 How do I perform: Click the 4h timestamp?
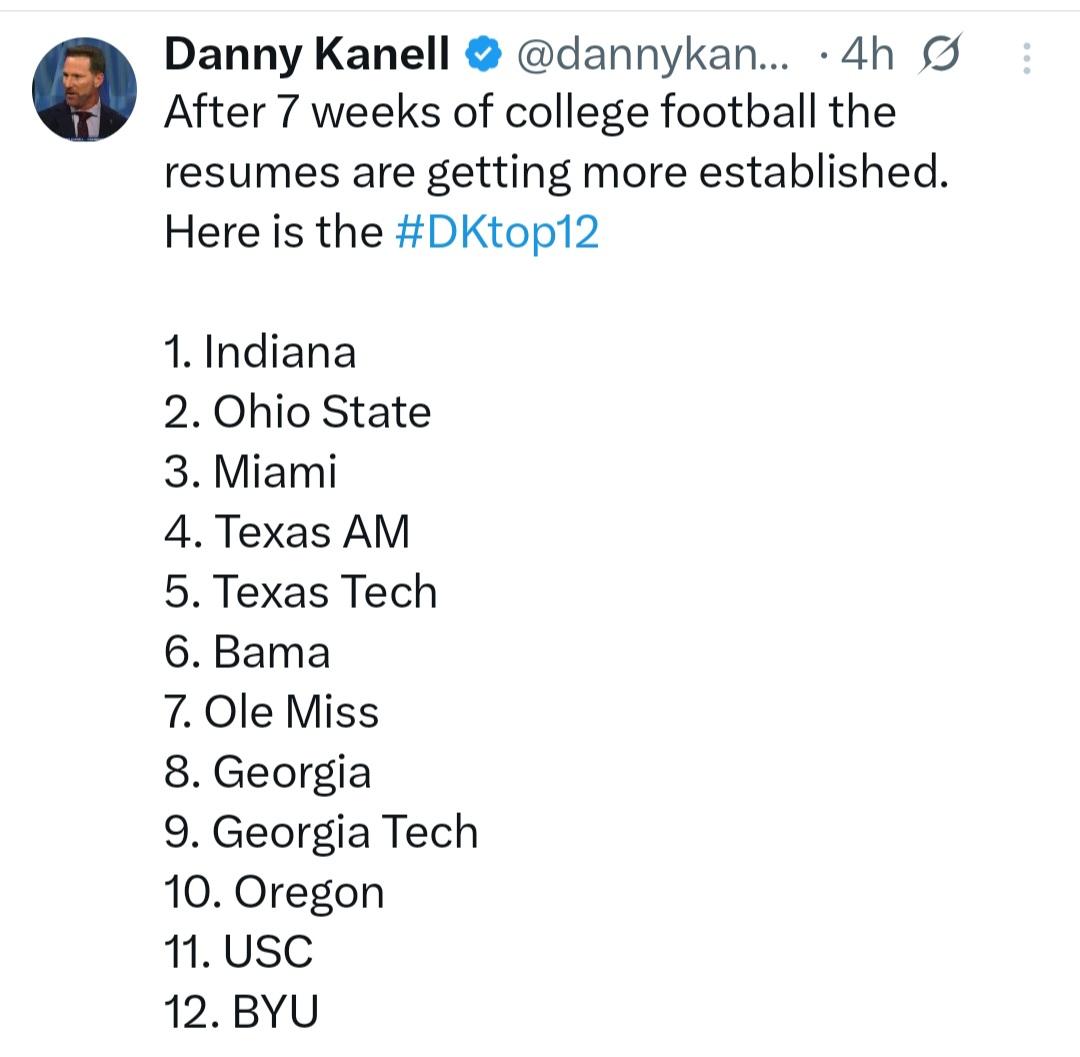click(x=867, y=56)
